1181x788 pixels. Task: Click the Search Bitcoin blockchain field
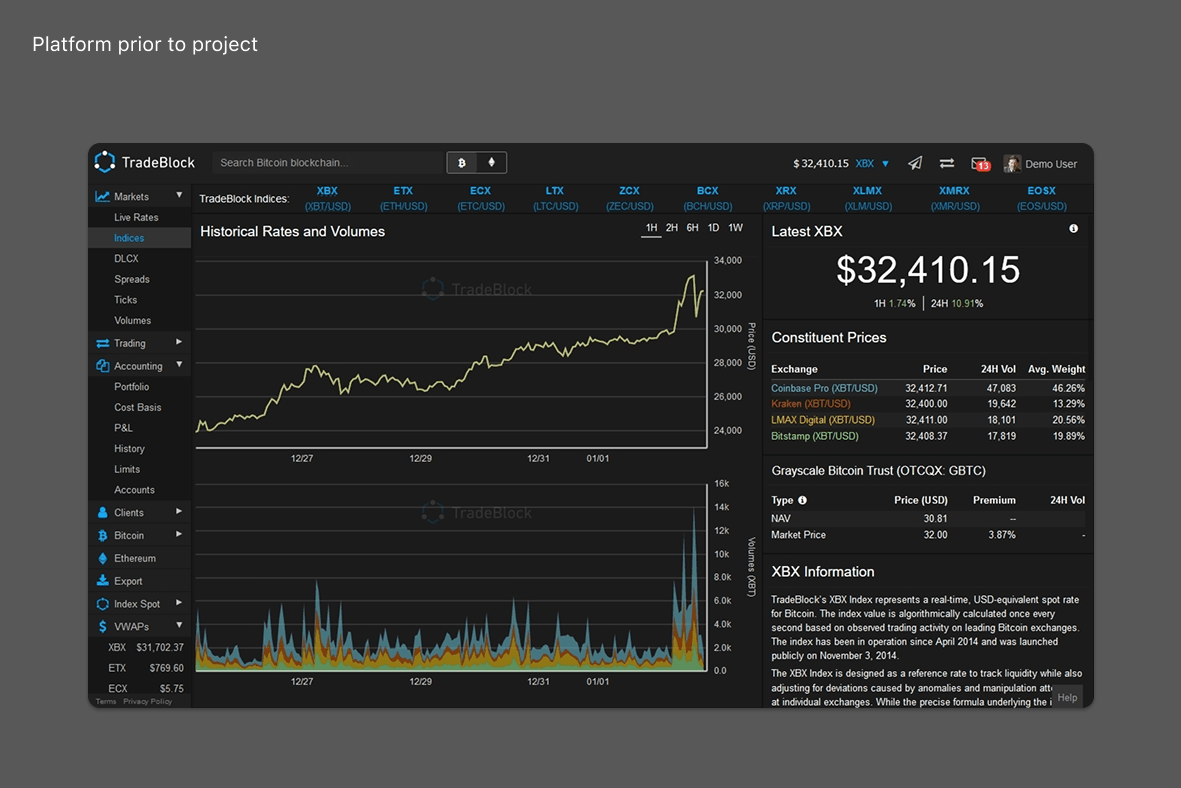pyautogui.click(x=328, y=163)
